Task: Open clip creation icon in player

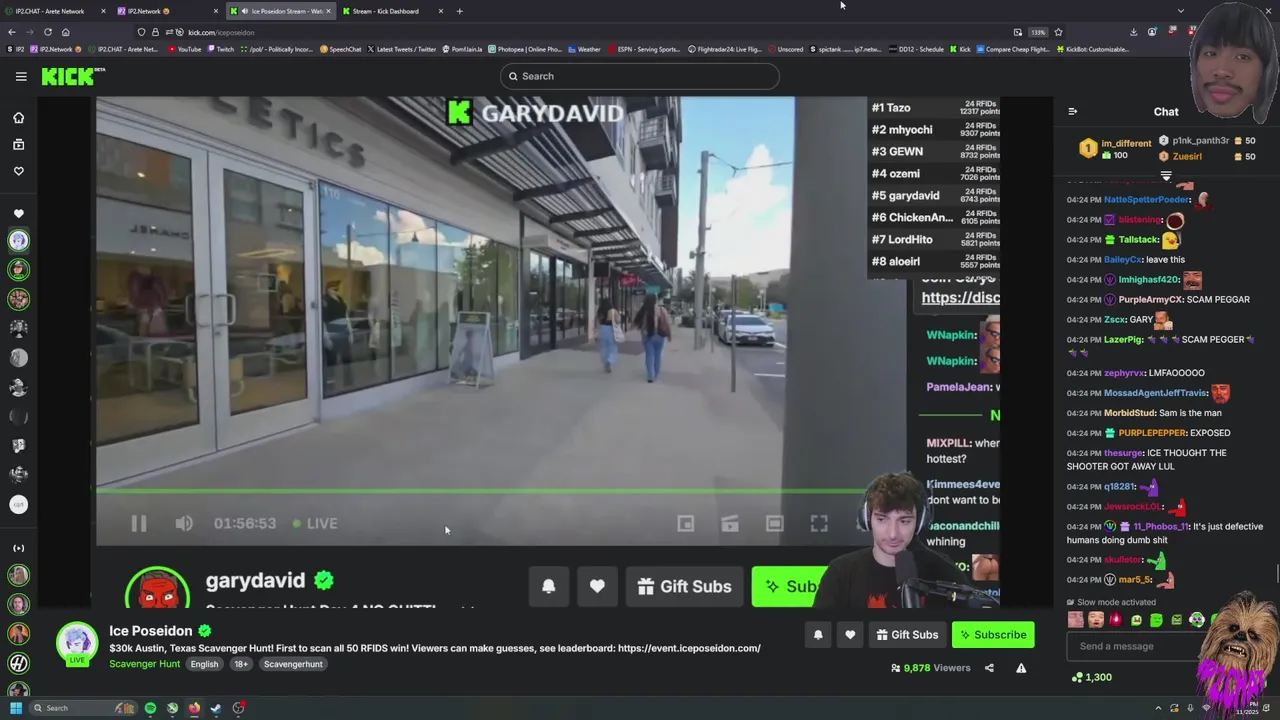Action: coord(730,523)
